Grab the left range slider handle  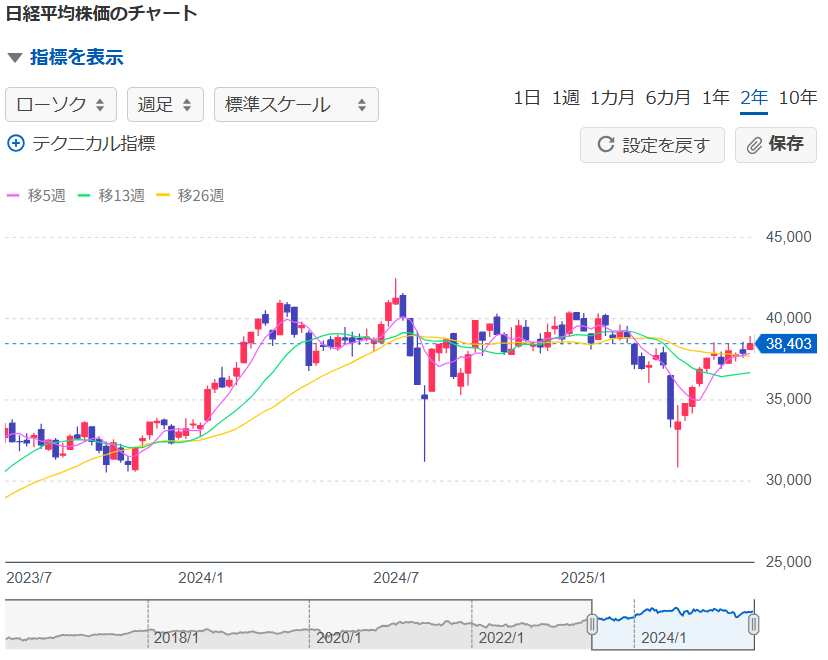[x=592, y=625]
